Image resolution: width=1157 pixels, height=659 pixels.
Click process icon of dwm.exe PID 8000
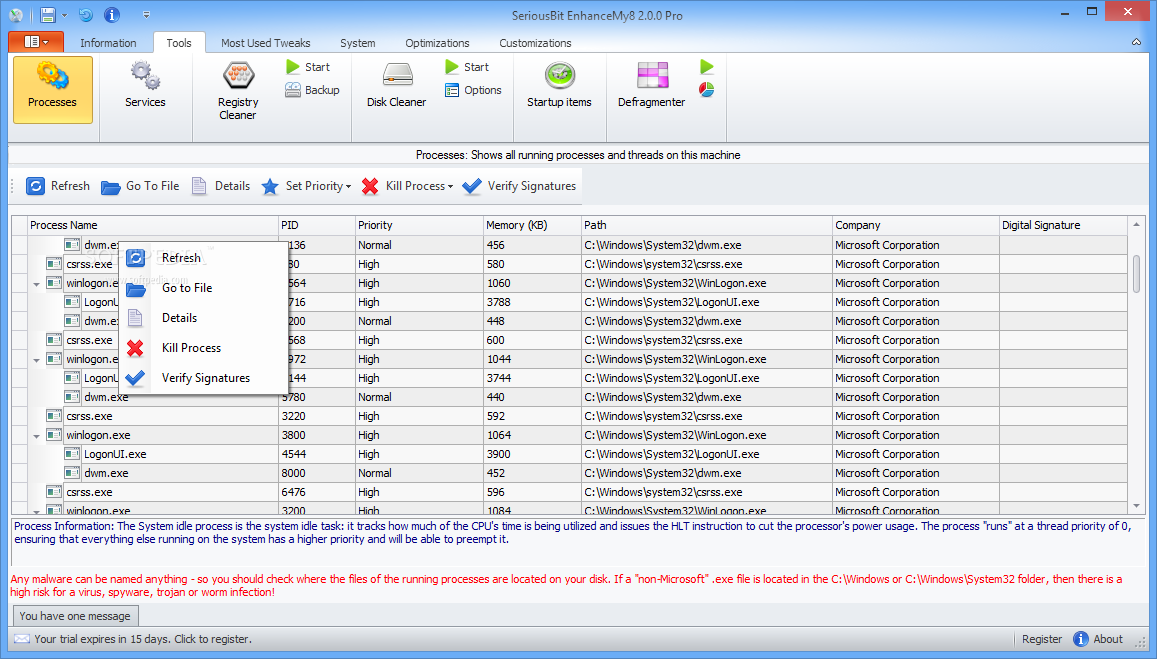coord(72,473)
